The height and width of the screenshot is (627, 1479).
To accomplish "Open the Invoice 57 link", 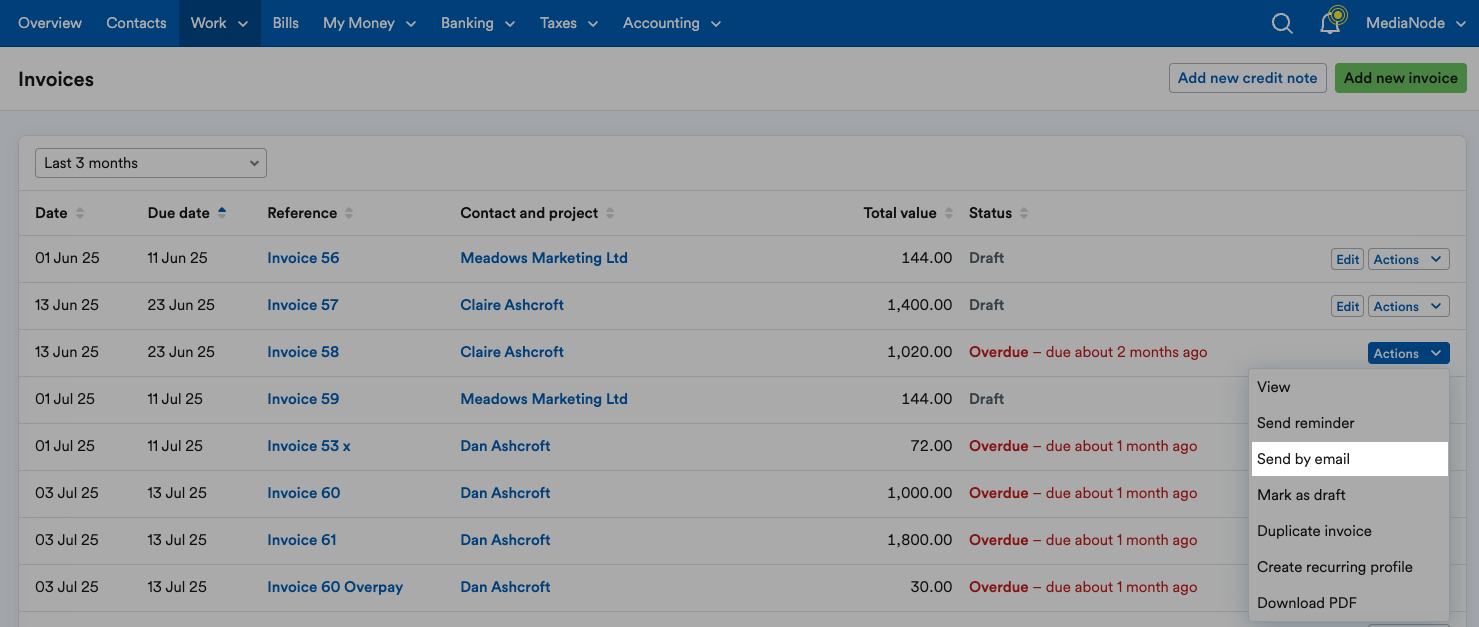I will coord(303,305).
